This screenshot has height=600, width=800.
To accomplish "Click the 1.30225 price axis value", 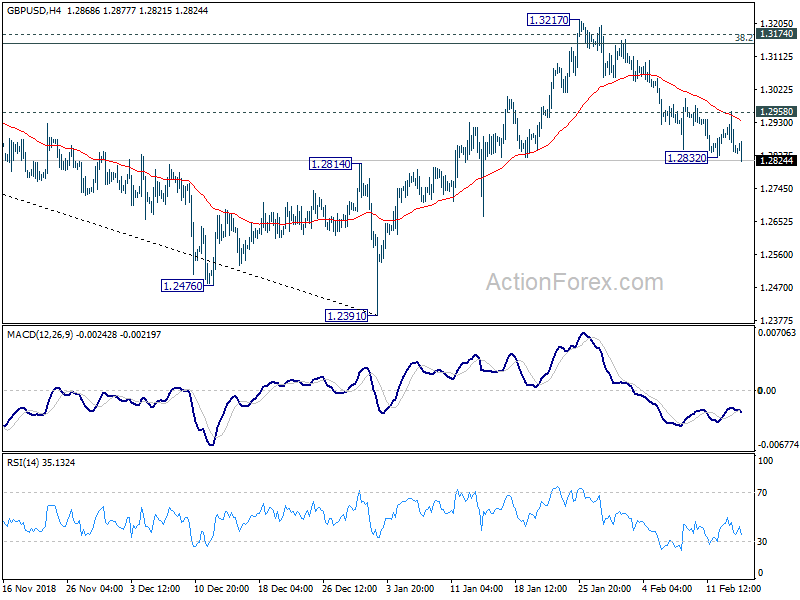I will (x=777, y=90).
